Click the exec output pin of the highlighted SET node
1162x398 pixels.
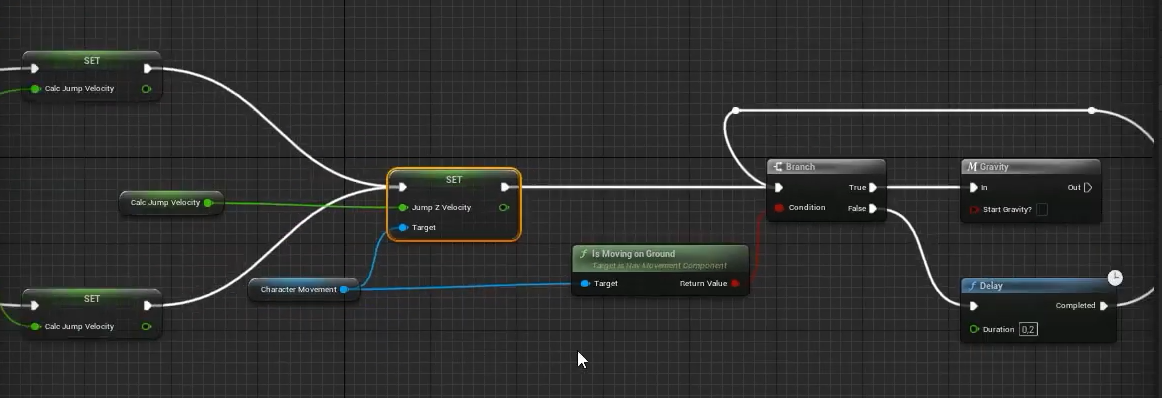[505, 188]
